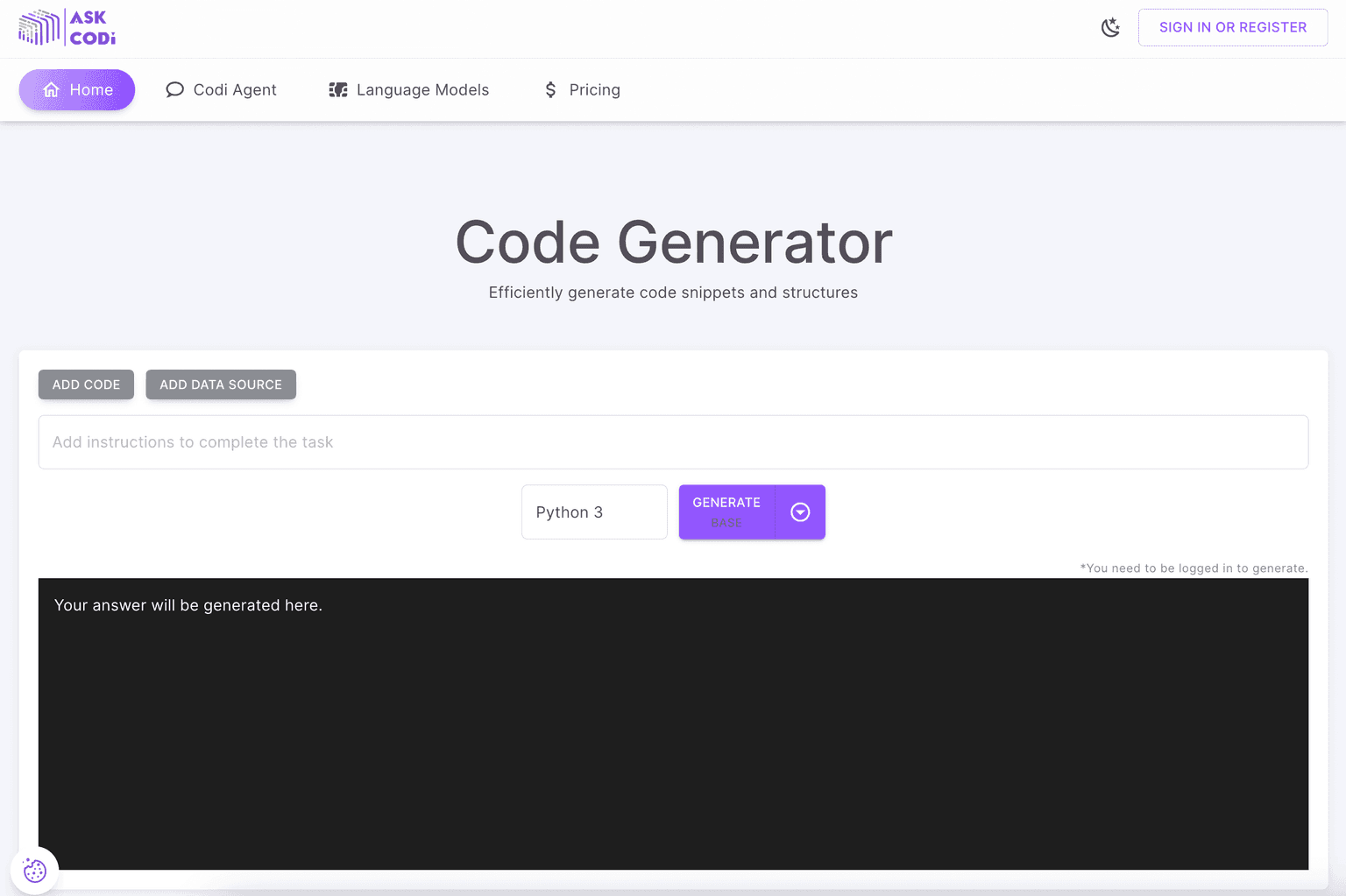Viewport: 1346px width, 896px height.
Task: Click the Code Generator heading
Action: tap(674, 242)
